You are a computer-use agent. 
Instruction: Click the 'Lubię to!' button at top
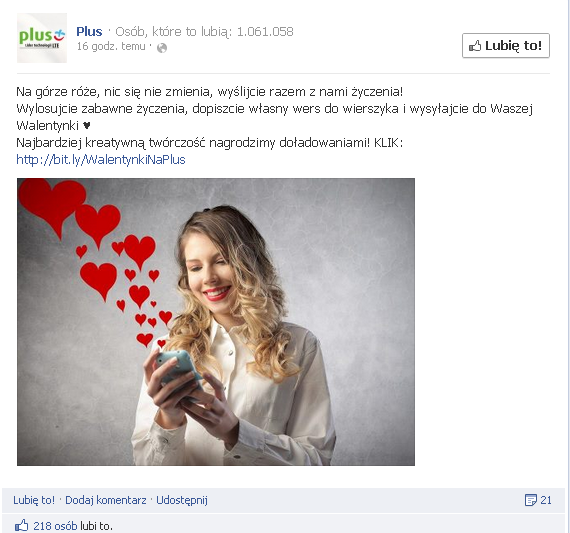506,45
